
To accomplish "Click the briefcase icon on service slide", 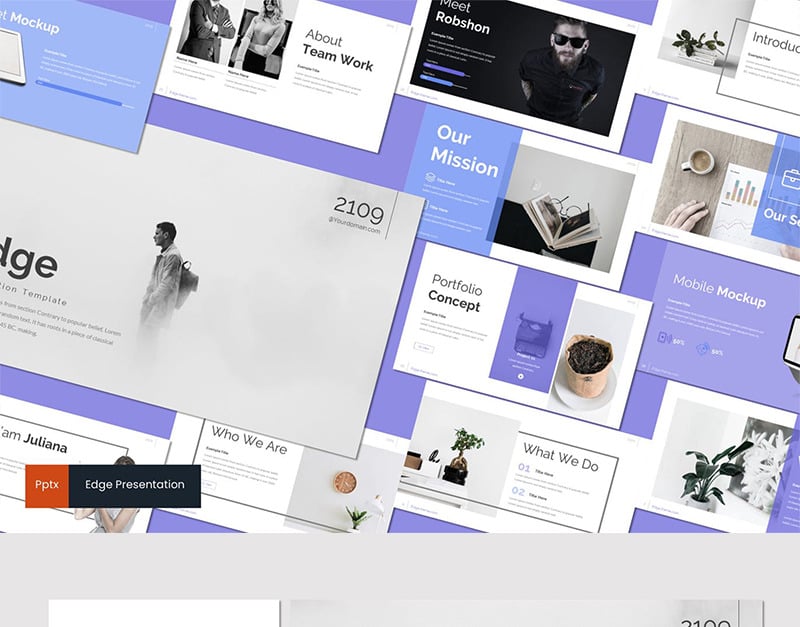I will coord(792,180).
